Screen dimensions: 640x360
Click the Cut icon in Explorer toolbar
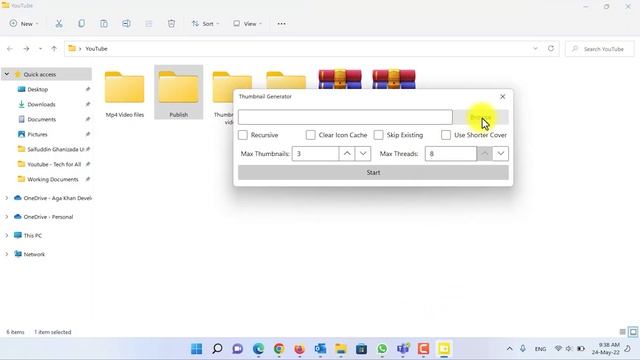click(x=59, y=24)
